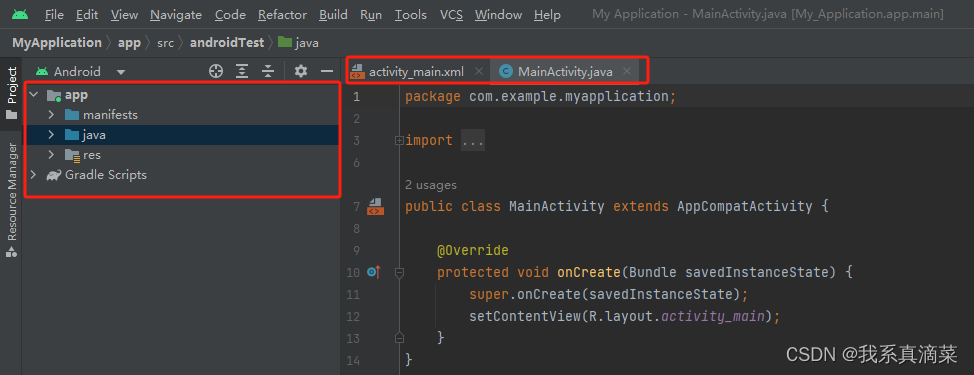Click the Android Studio logo icon

20,14
